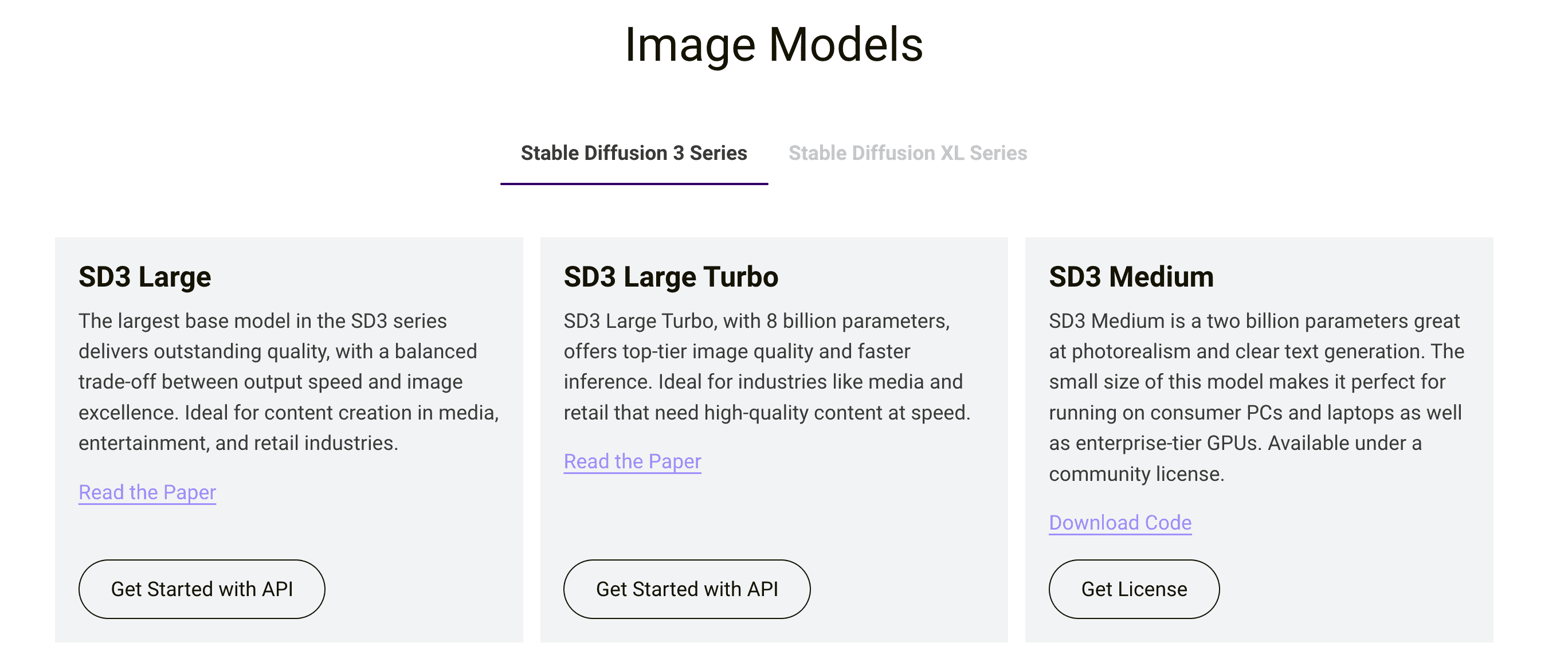Click the SD3 Medium card heading
This screenshot has width=1568, height=658.
pyautogui.click(x=1131, y=277)
